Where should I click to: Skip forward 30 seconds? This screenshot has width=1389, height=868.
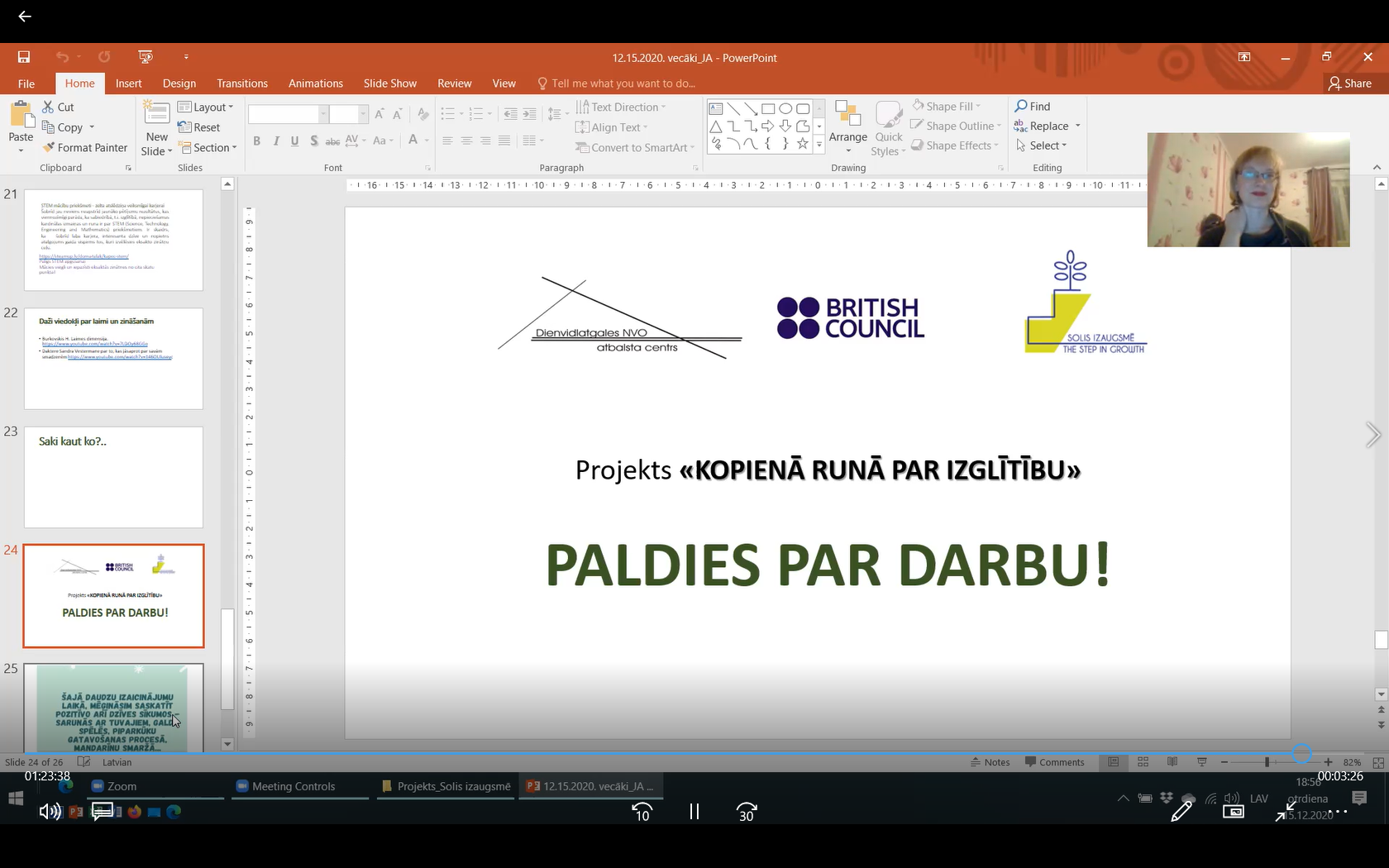pyautogui.click(x=747, y=813)
